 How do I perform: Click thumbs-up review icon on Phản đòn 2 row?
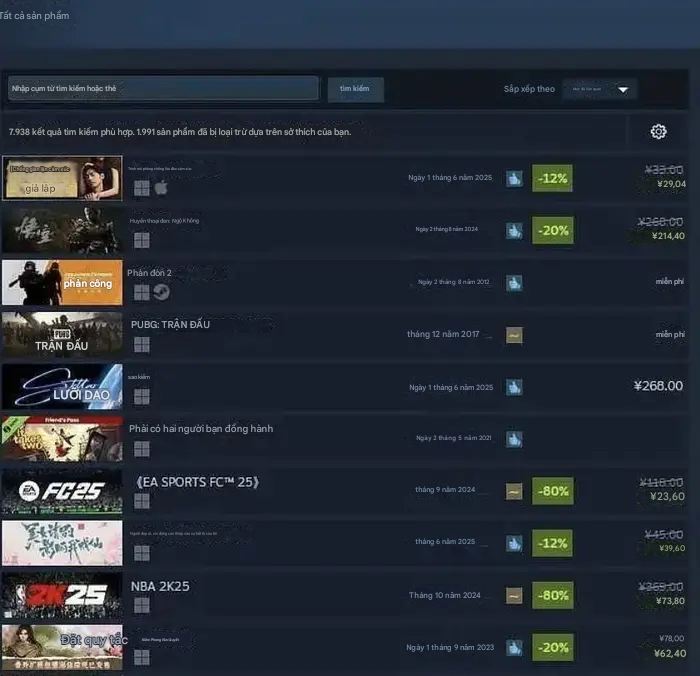click(x=514, y=283)
